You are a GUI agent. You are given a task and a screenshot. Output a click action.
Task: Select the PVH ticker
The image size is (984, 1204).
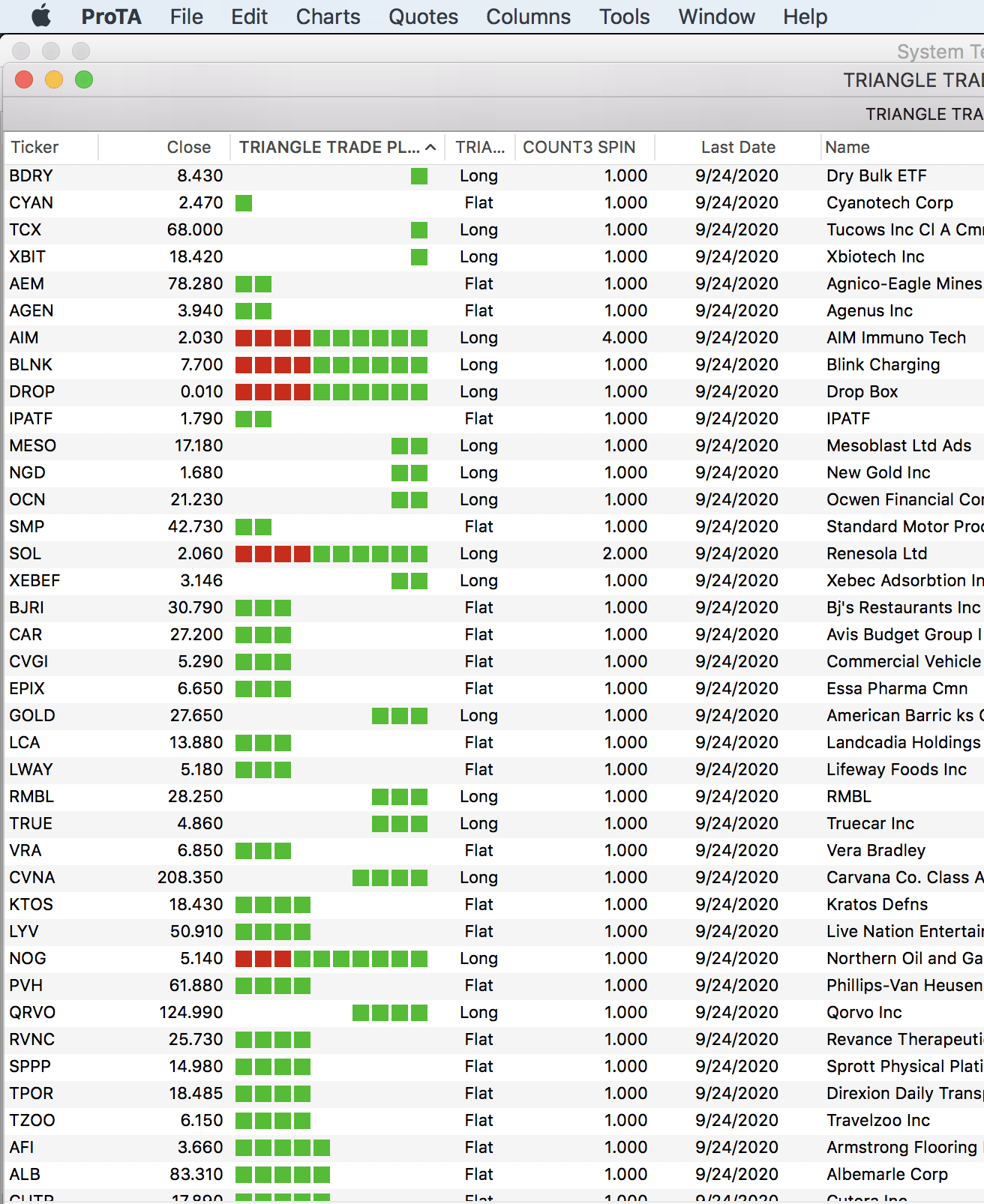click(25, 985)
